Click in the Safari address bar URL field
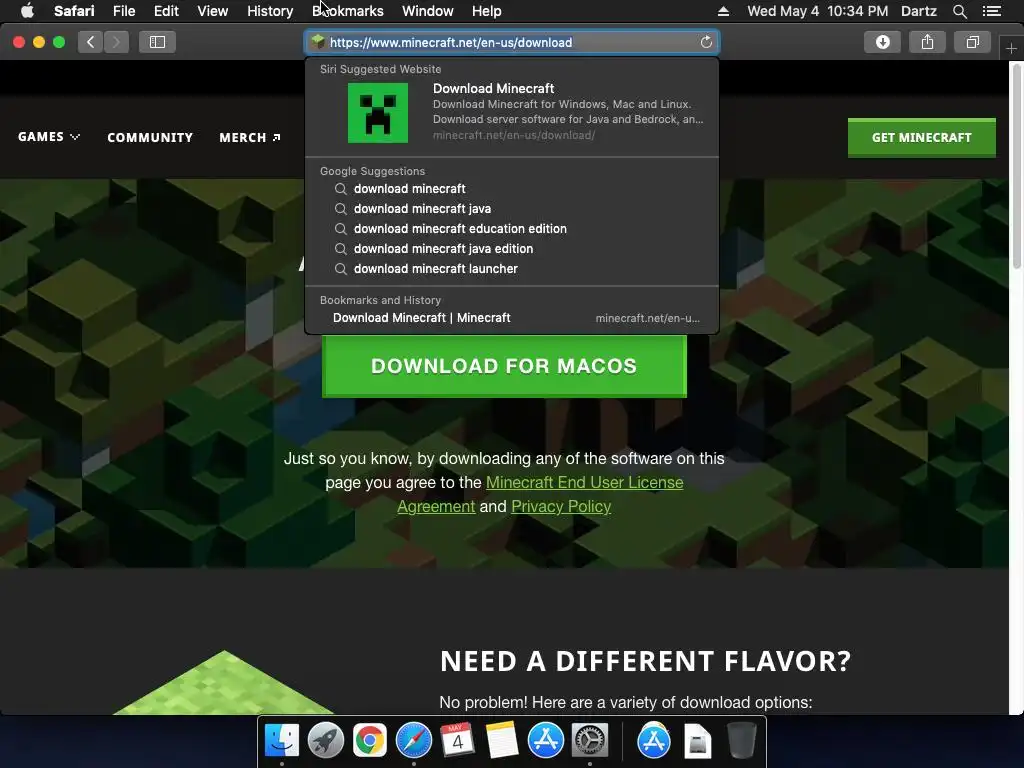 pos(512,42)
